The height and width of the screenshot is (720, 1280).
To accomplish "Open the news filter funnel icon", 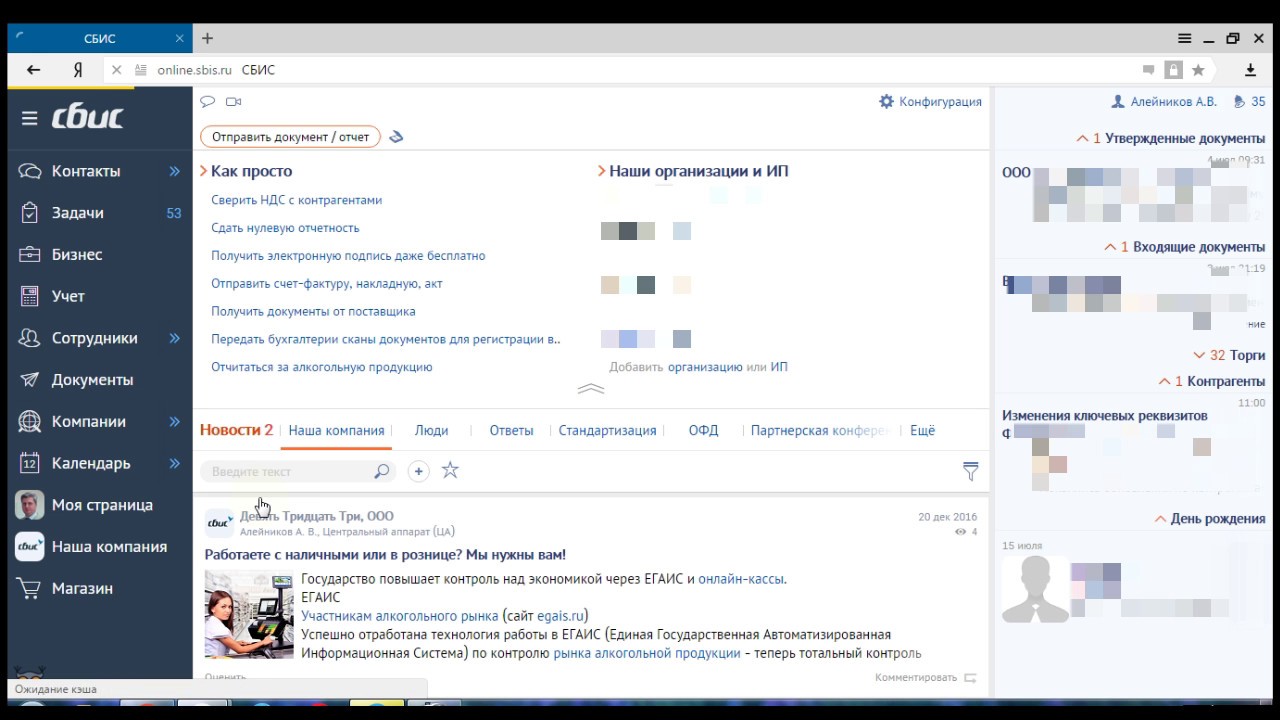I will [970, 471].
